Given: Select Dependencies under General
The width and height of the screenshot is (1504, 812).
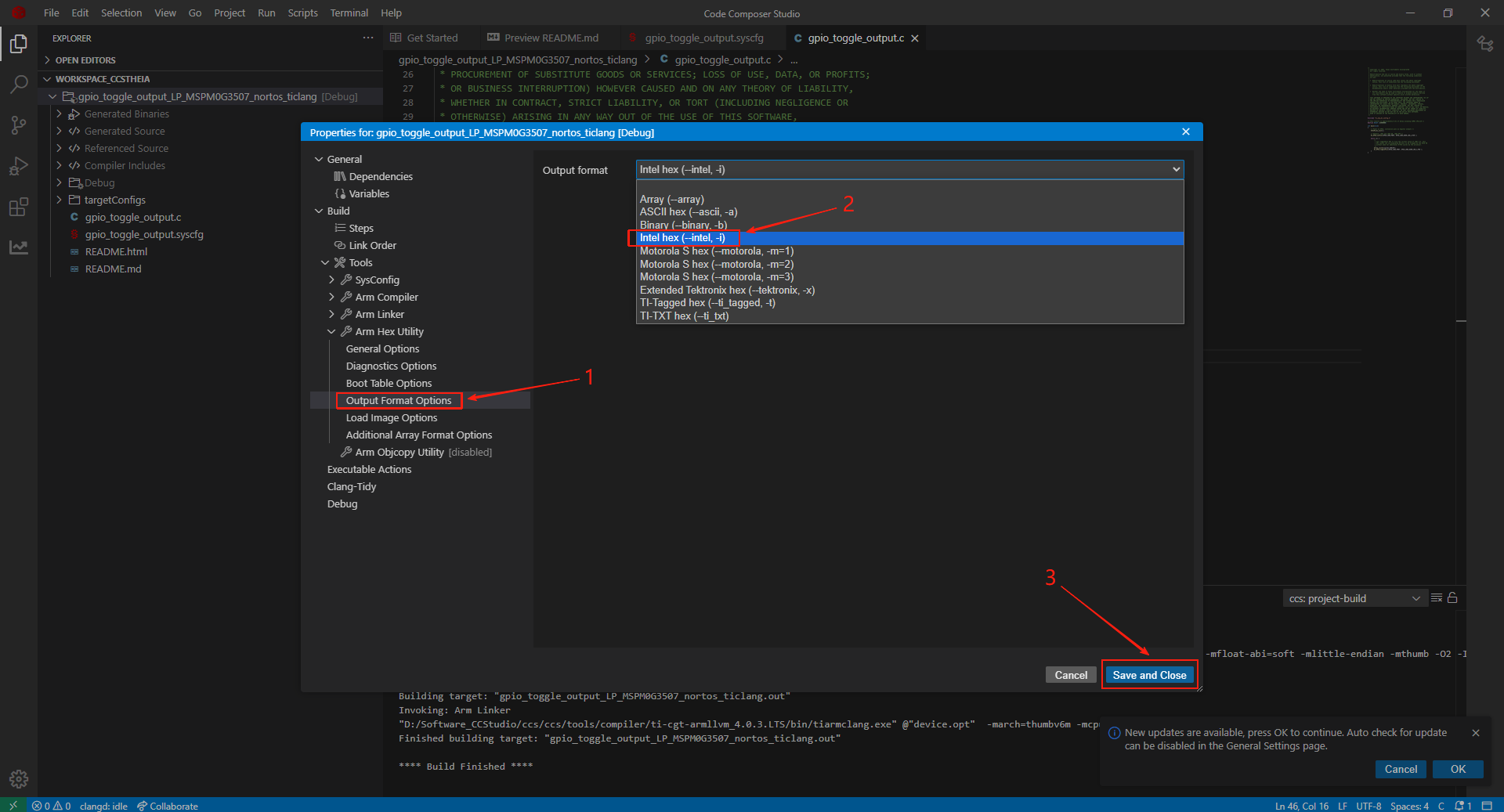Looking at the screenshot, I should [x=381, y=176].
